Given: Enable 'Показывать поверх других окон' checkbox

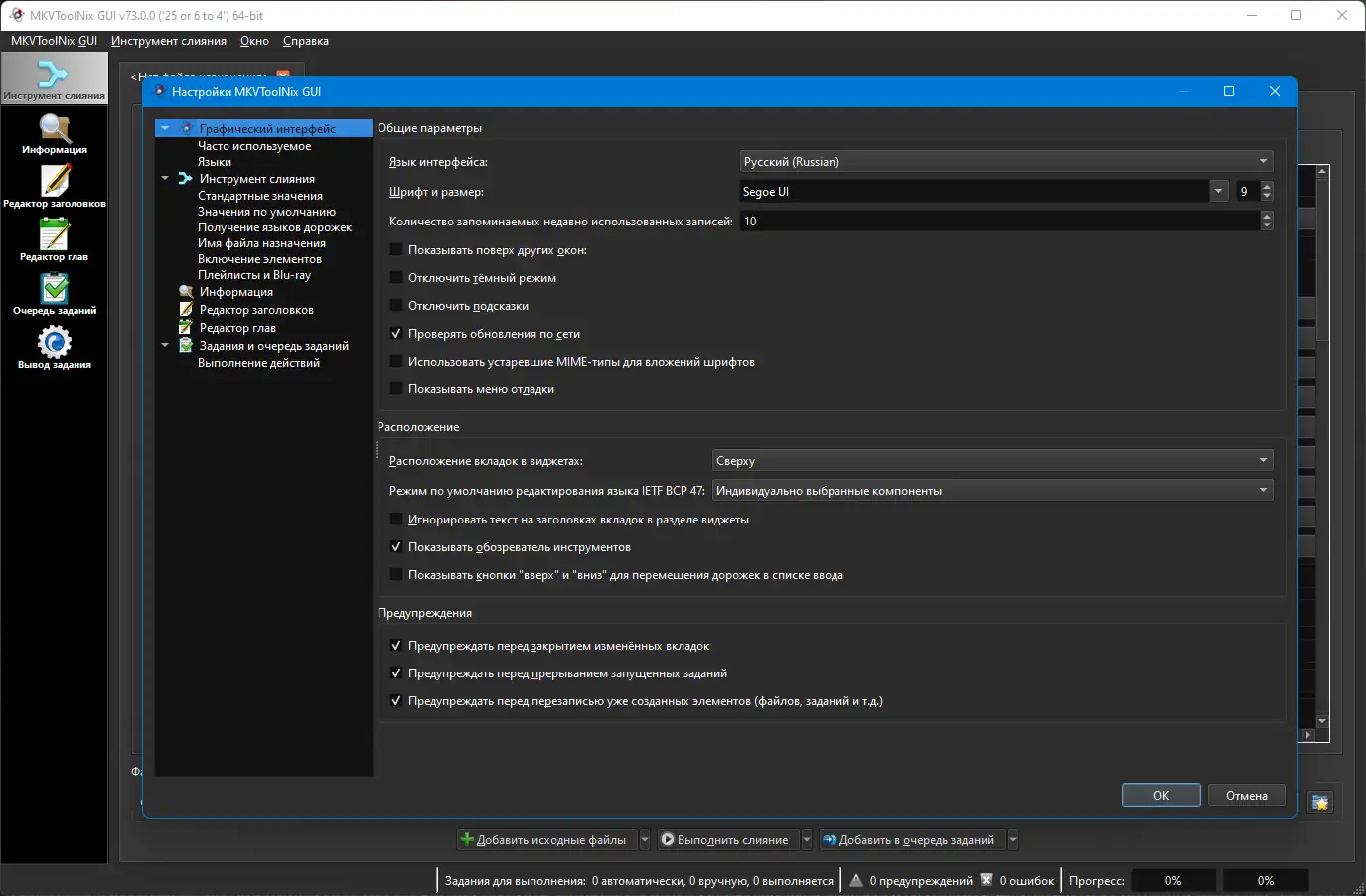Looking at the screenshot, I should coord(396,250).
